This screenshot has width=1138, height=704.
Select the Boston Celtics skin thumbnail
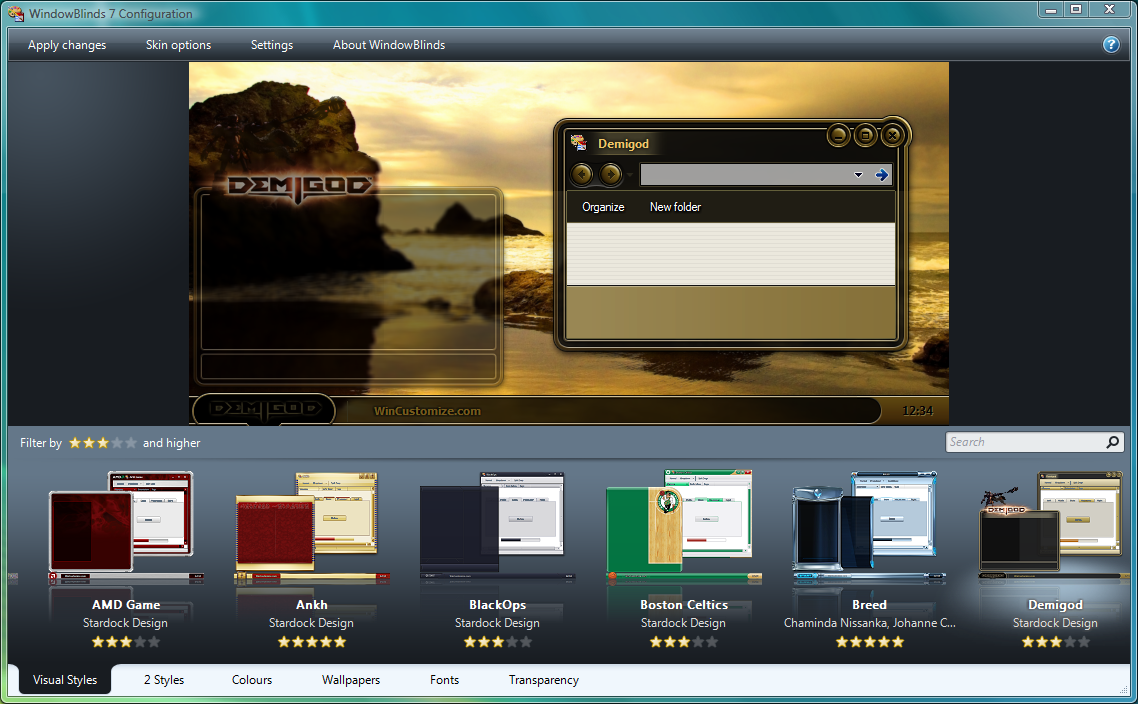point(683,528)
